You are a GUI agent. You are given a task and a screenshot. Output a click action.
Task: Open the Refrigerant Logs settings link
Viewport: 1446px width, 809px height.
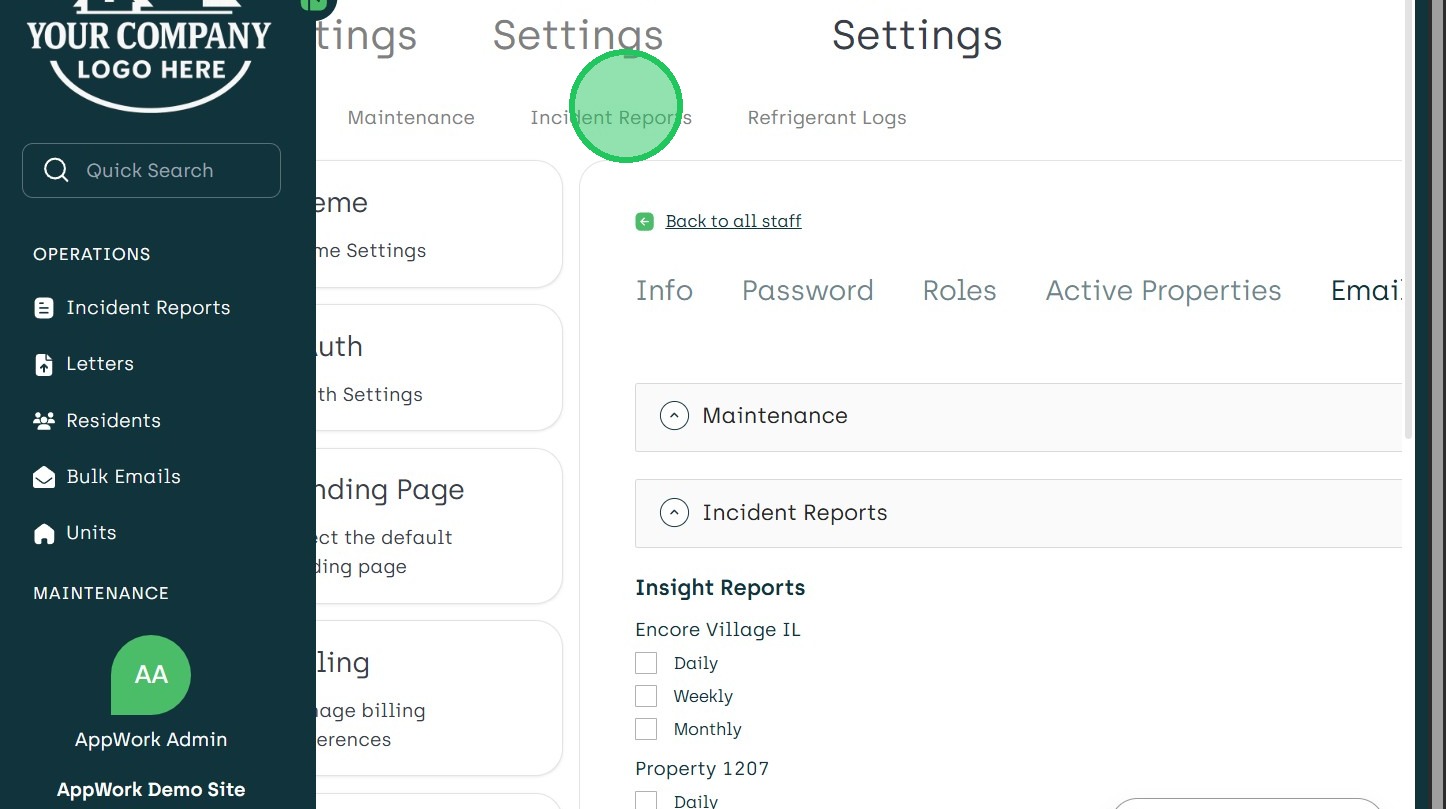tap(826, 118)
